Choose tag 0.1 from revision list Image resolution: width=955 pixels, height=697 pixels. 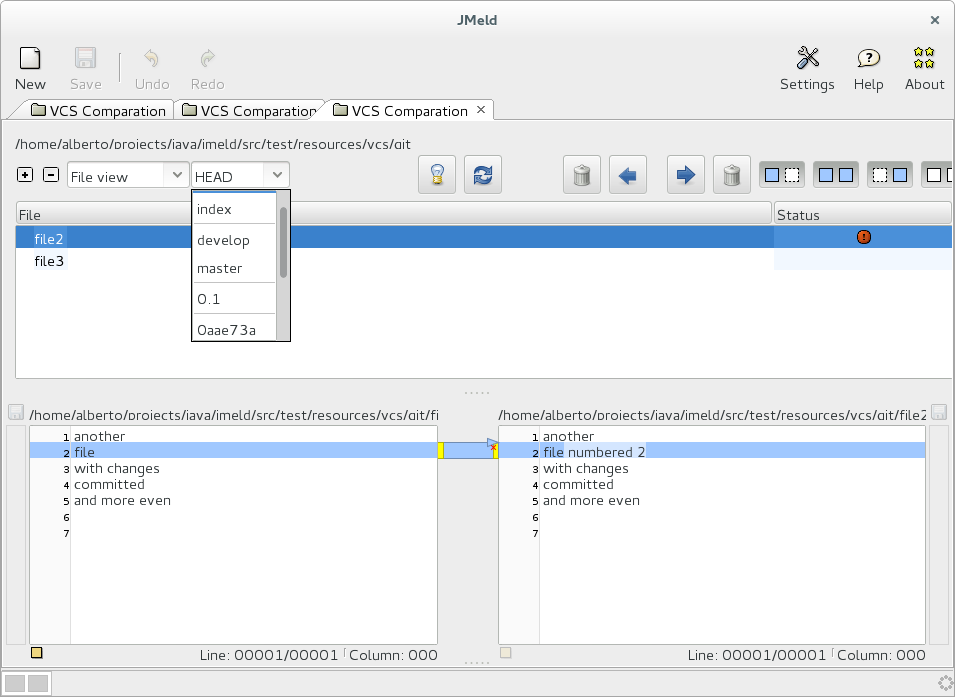pyautogui.click(x=234, y=299)
